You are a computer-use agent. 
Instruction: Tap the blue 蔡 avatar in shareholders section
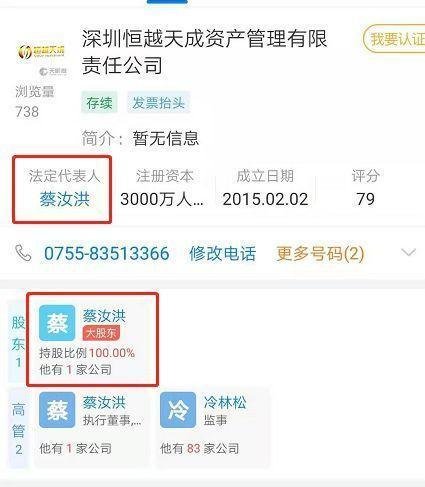57,323
